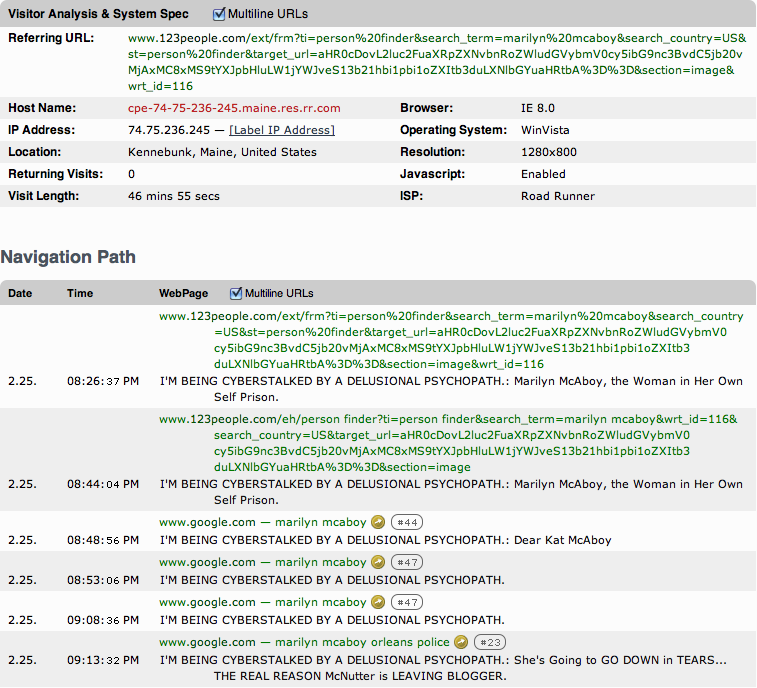Select 'She's Going to GO DOWN in TEARS' title
Screen dimensions: 757x688
(x=620, y=660)
